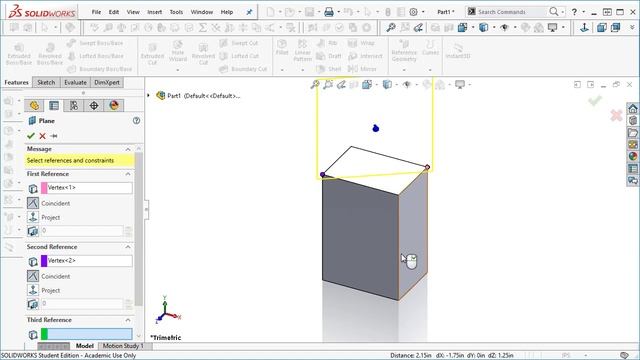Collapse the Message section
The height and width of the screenshot is (360, 640).
click(x=128, y=149)
